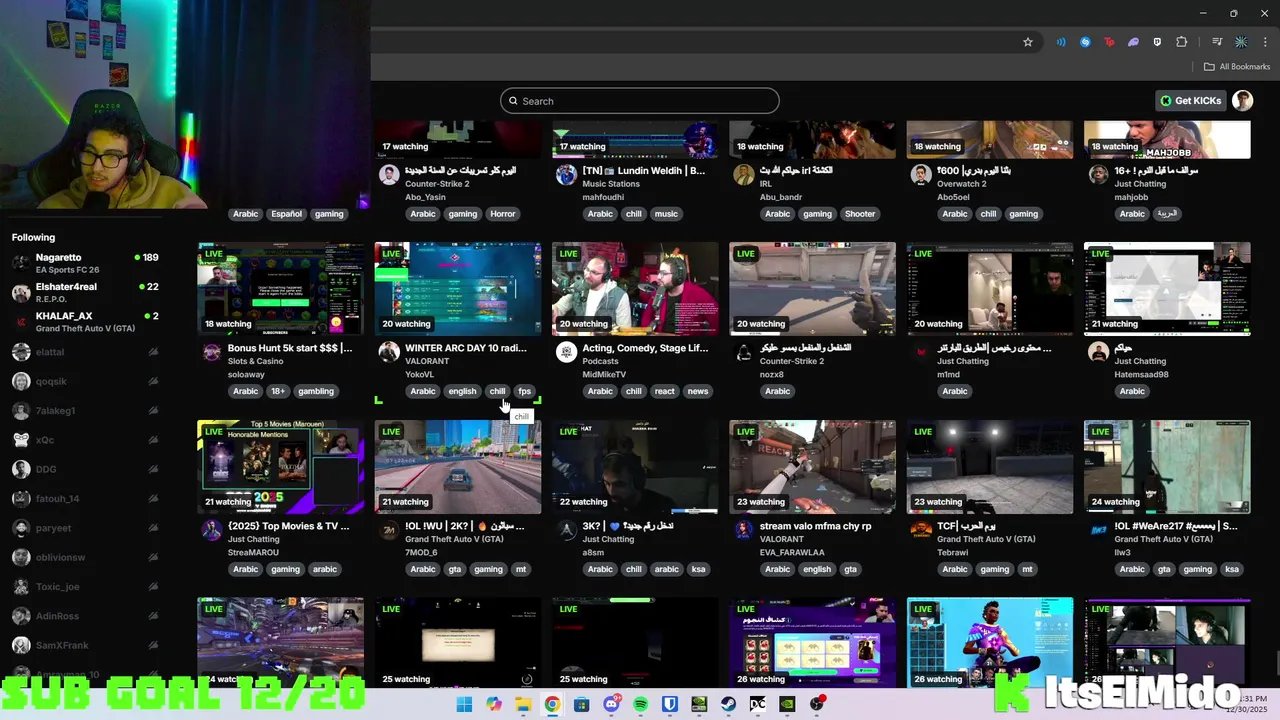The width and height of the screenshot is (1280, 720).
Task: Open KHALAF_AX channel in Following list
Action: (x=85, y=321)
